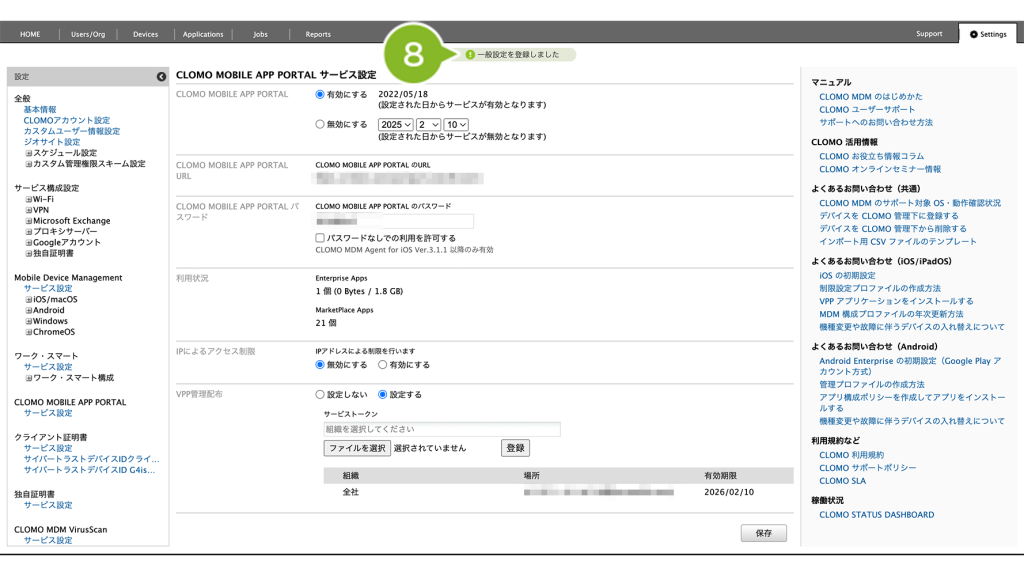Viewport: 1024px width, 576px height.
Task: Collapse the settings sidebar with arrow icon
Action: click(x=161, y=77)
